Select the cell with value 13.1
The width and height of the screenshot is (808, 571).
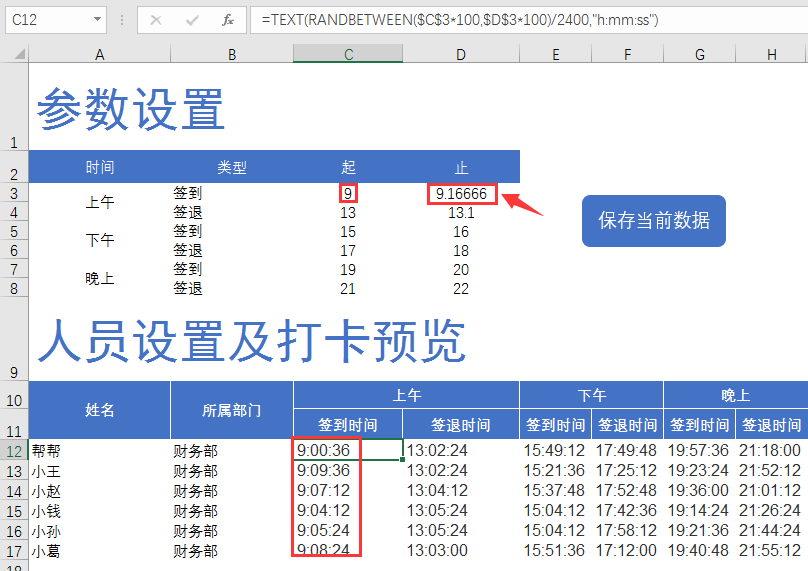pyautogui.click(x=461, y=212)
